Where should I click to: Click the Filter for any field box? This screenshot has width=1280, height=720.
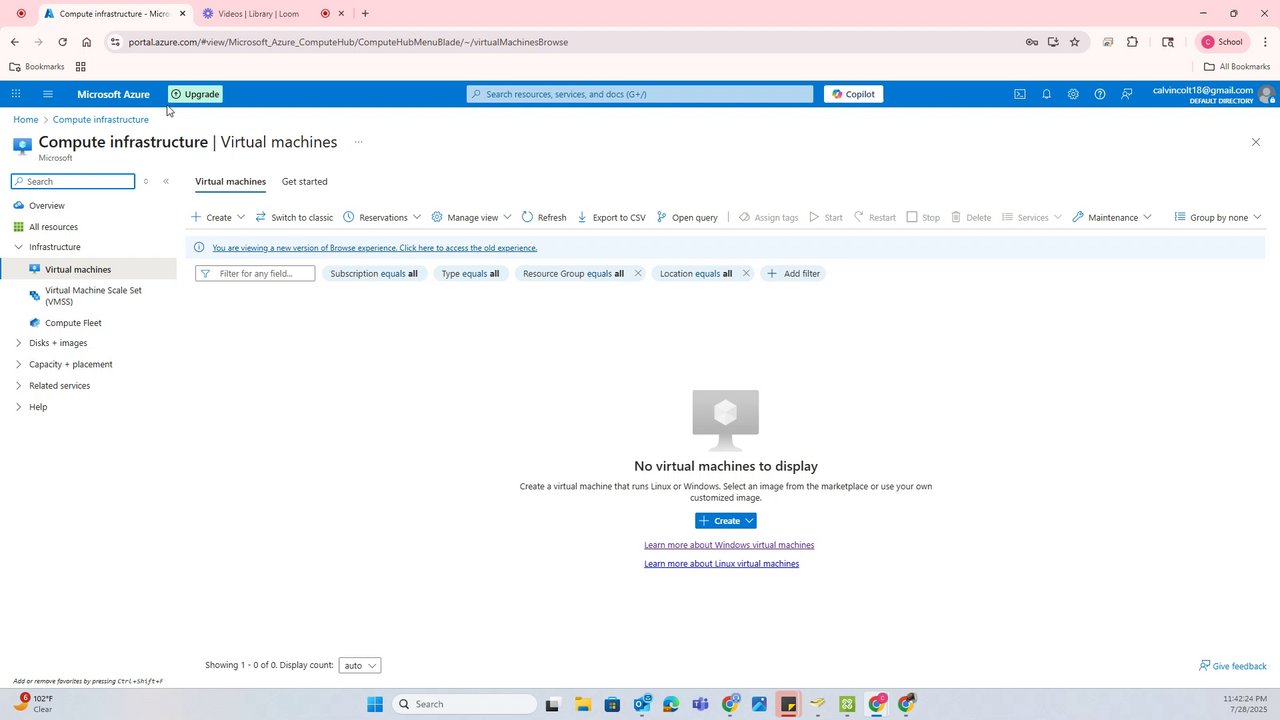point(255,273)
